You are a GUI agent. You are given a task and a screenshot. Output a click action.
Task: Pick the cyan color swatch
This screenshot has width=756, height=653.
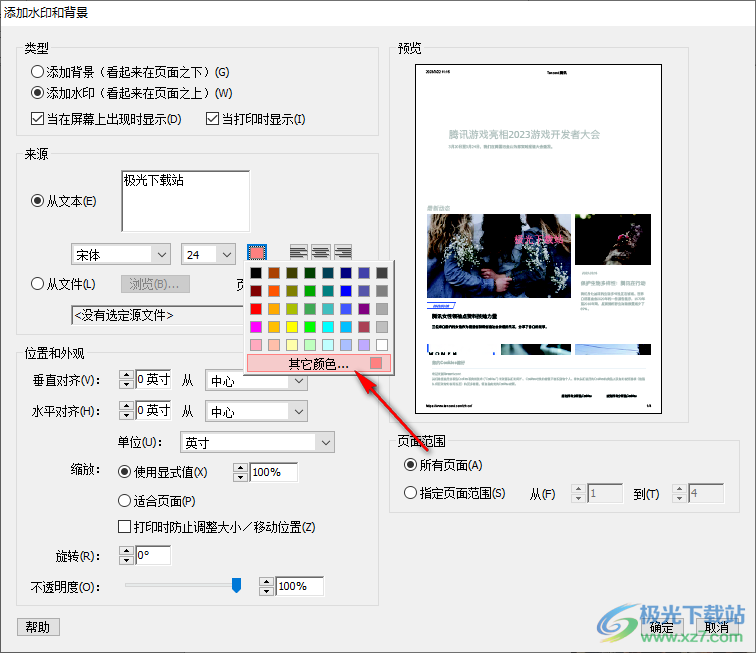click(328, 327)
